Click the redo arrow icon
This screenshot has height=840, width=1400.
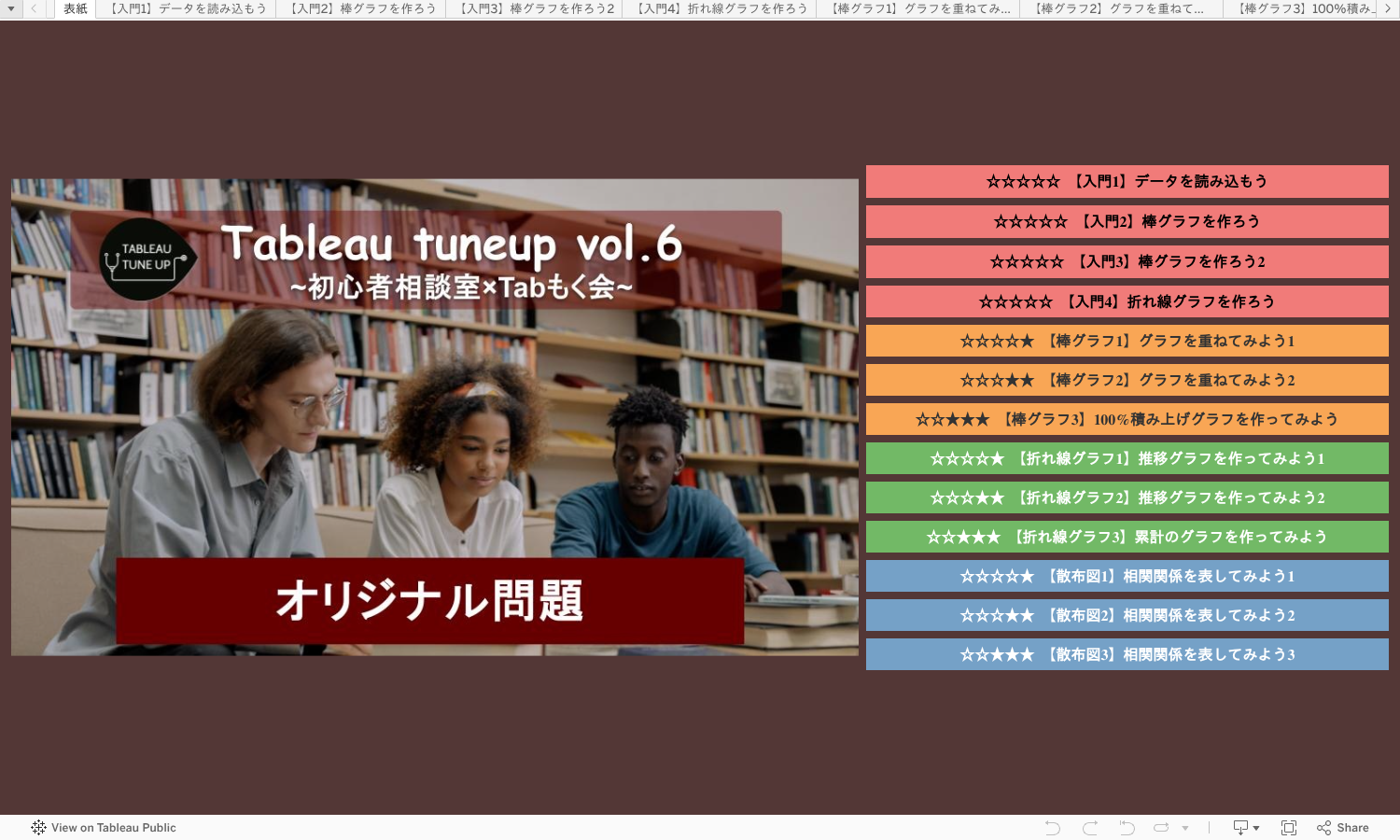click(x=1090, y=828)
